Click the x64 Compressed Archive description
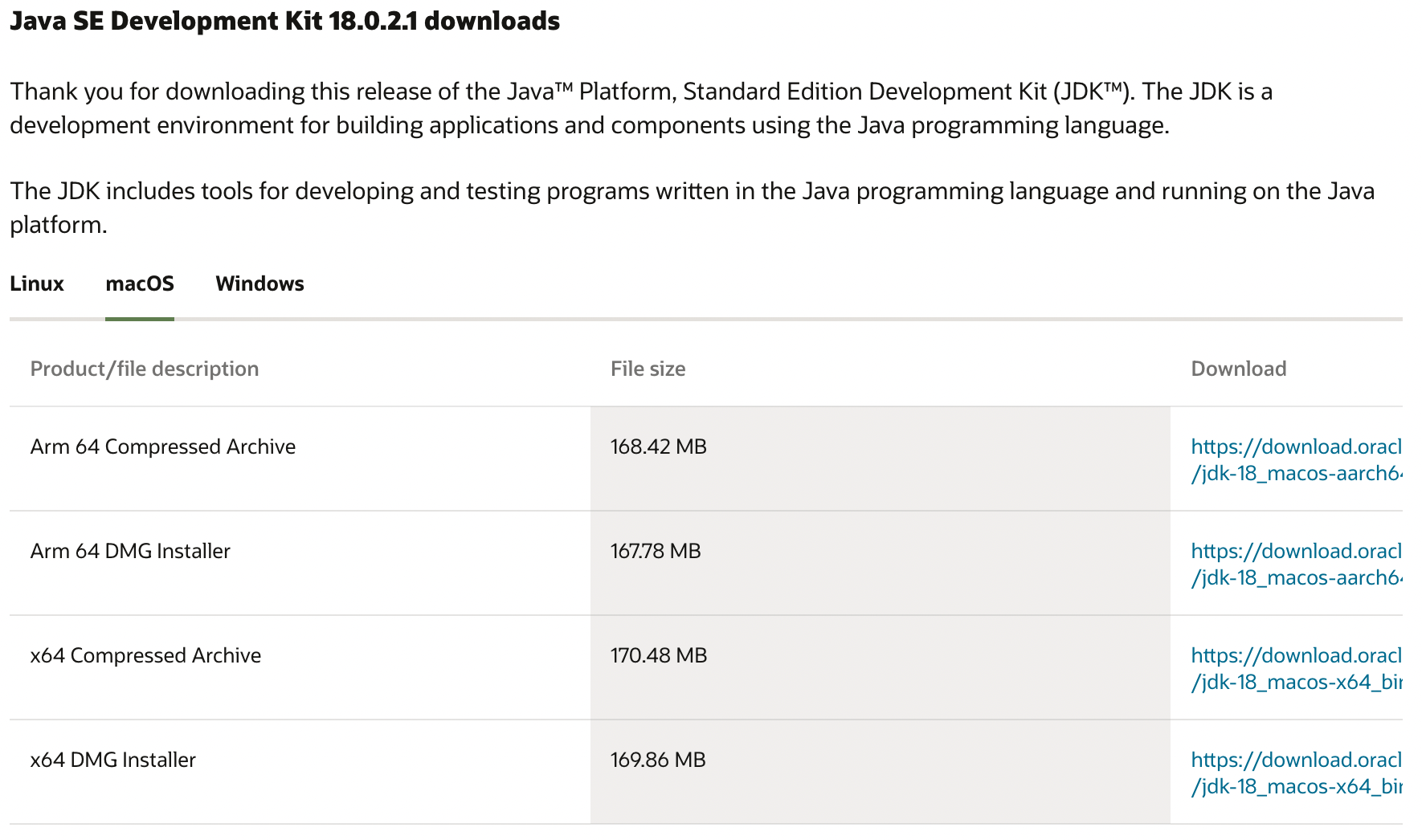This screenshot has width=1422, height=840. 145,655
